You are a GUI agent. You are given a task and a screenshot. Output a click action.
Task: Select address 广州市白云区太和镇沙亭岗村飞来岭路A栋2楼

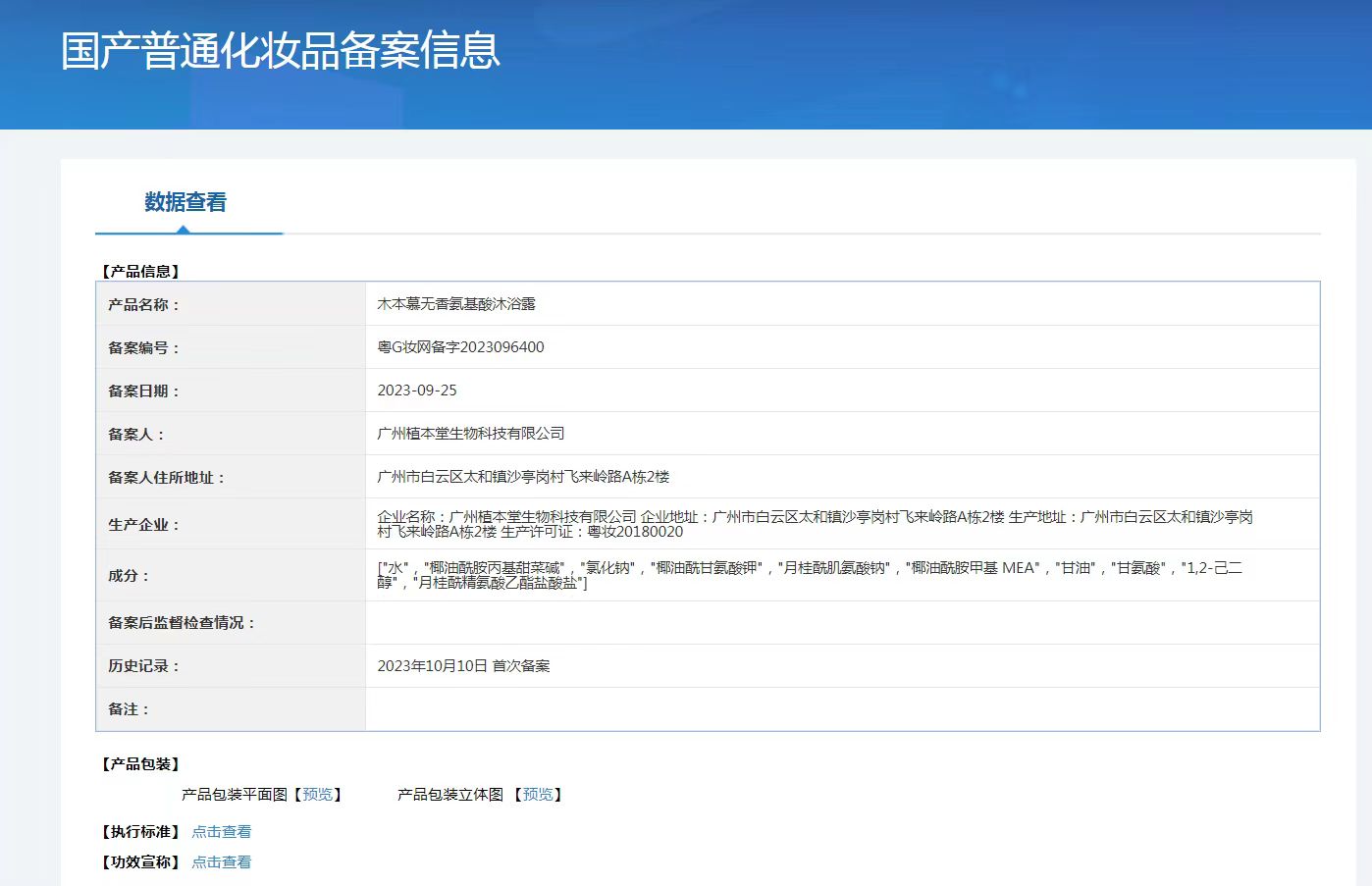pos(523,477)
